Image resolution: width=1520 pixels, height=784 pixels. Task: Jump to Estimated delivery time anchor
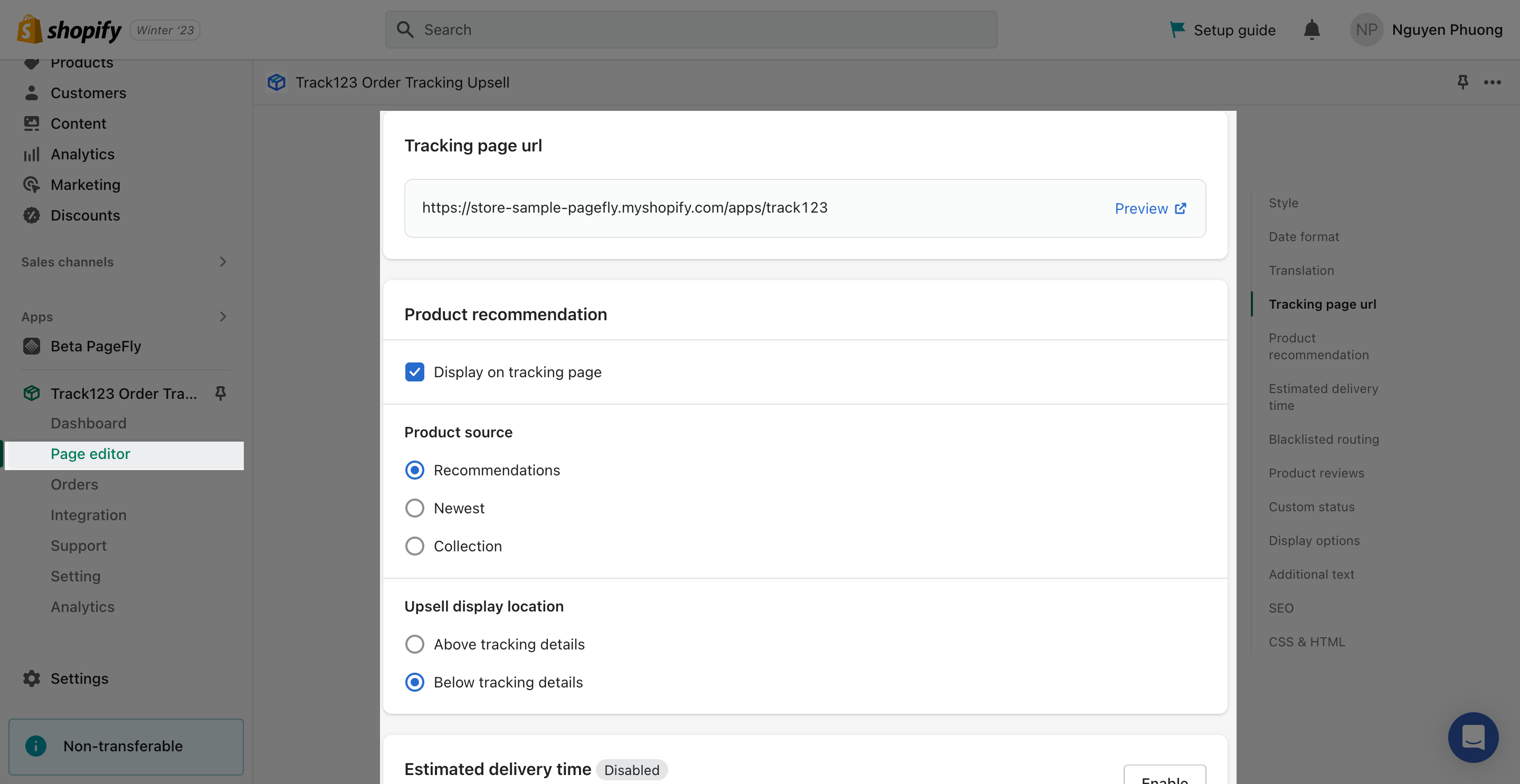pyautogui.click(x=1324, y=397)
